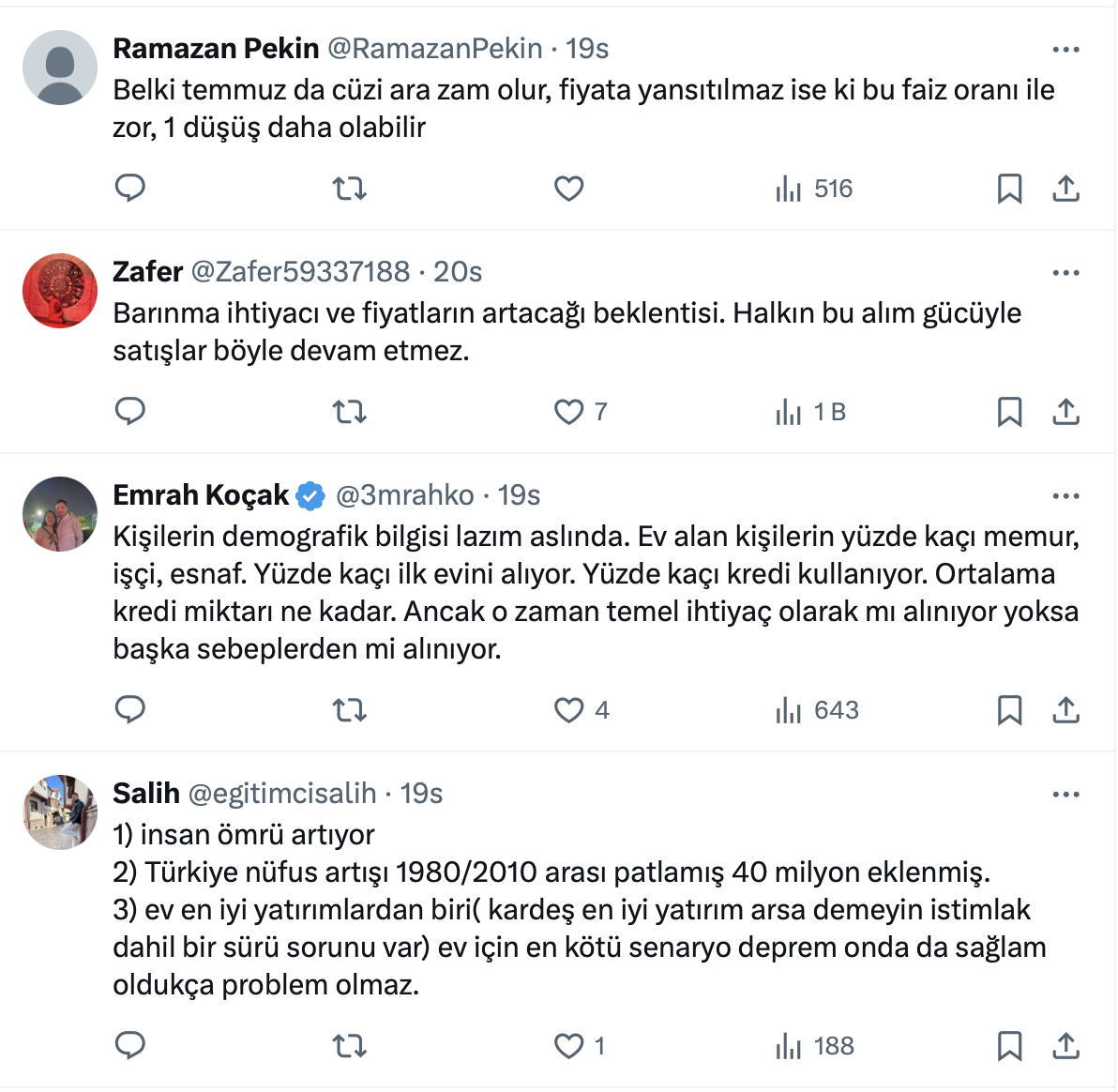View analytics showing 188 views

(814, 1046)
